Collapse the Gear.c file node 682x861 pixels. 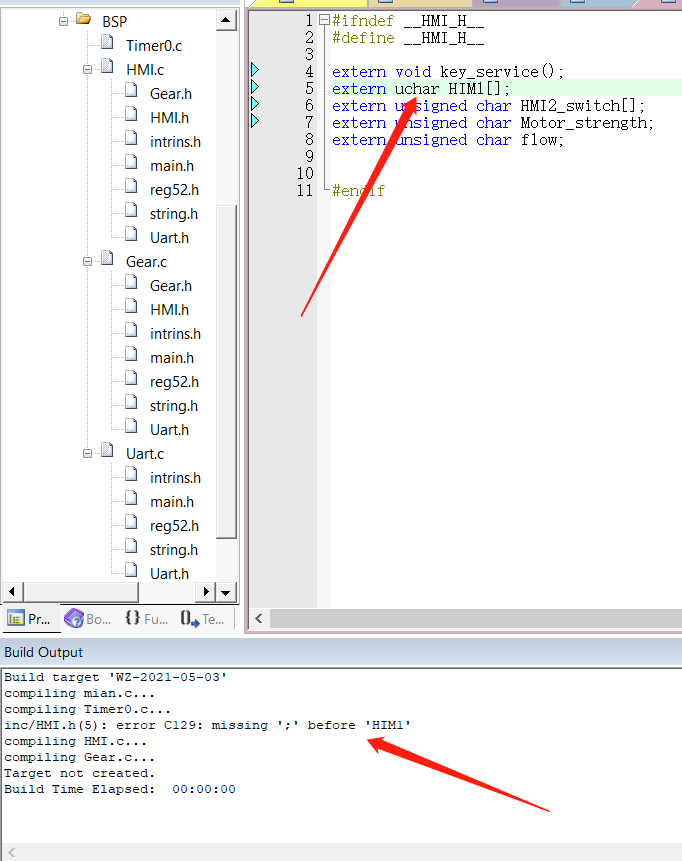[x=87, y=262]
